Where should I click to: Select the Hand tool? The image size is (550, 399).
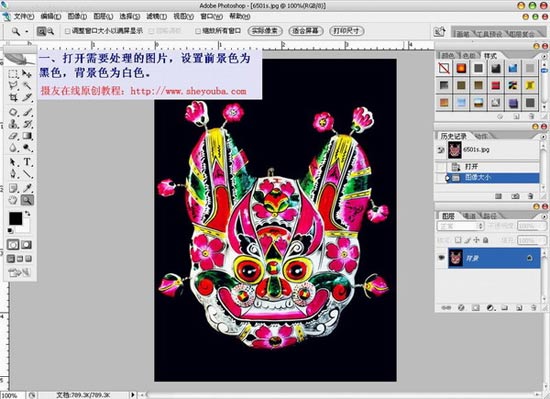point(13,200)
